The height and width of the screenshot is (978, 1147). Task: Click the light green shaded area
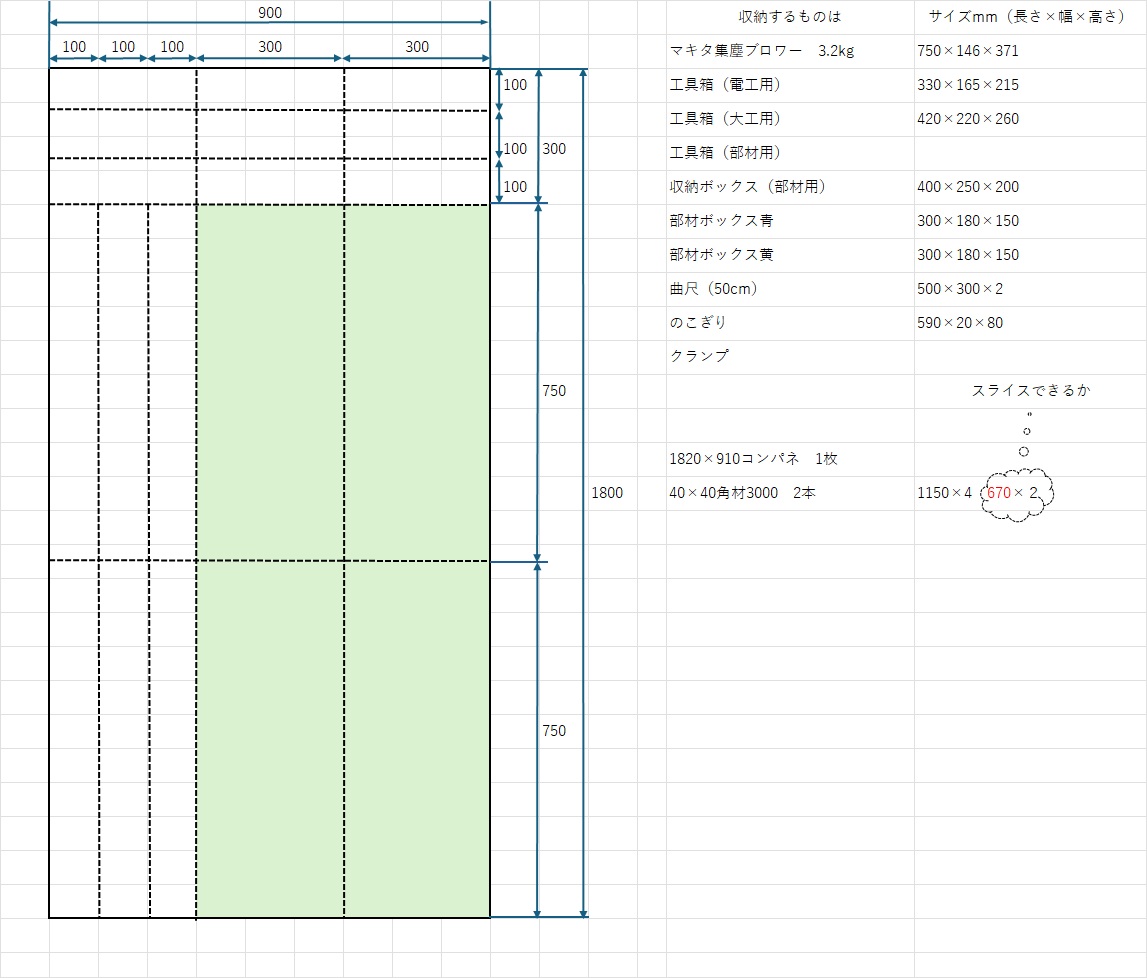click(x=343, y=560)
